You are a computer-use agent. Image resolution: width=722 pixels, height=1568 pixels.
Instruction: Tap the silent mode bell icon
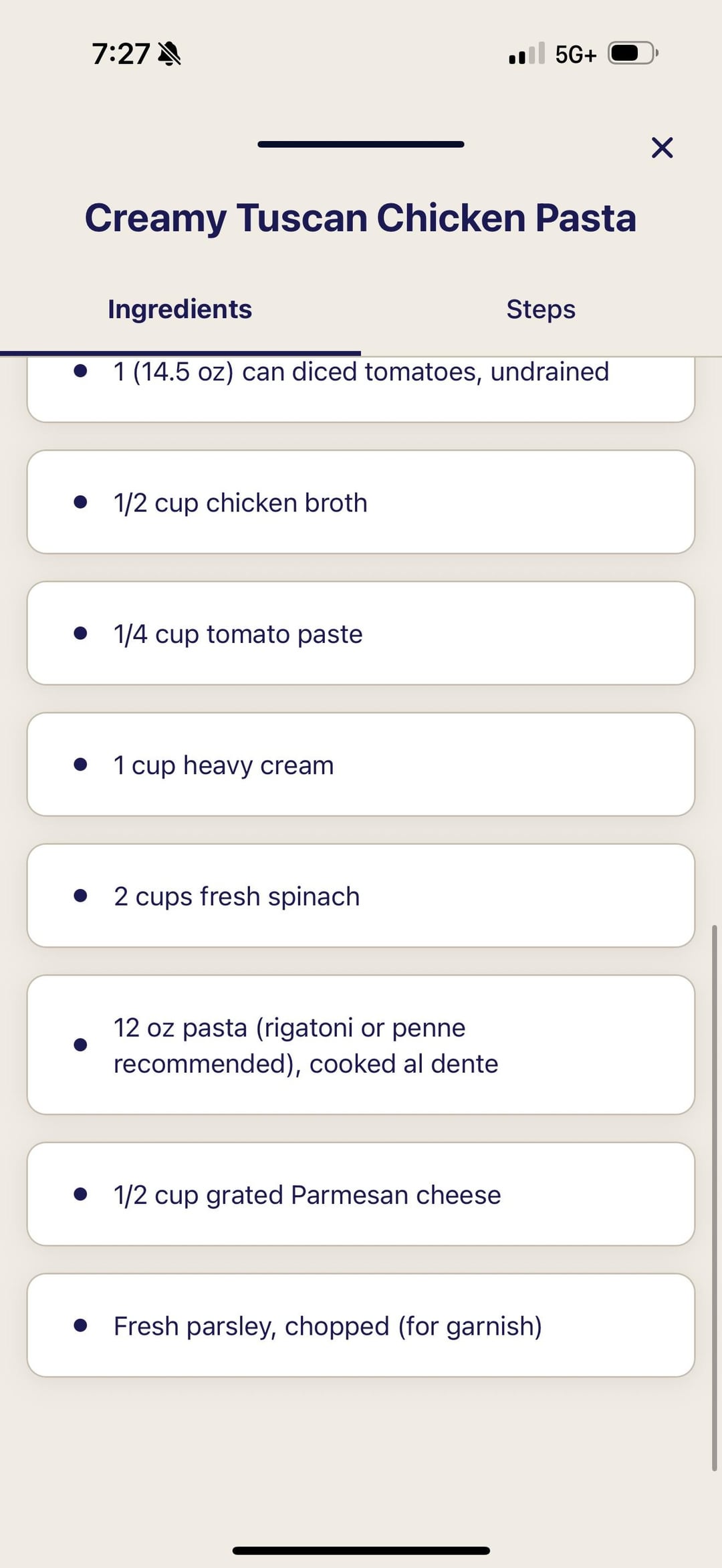pos(169,53)
